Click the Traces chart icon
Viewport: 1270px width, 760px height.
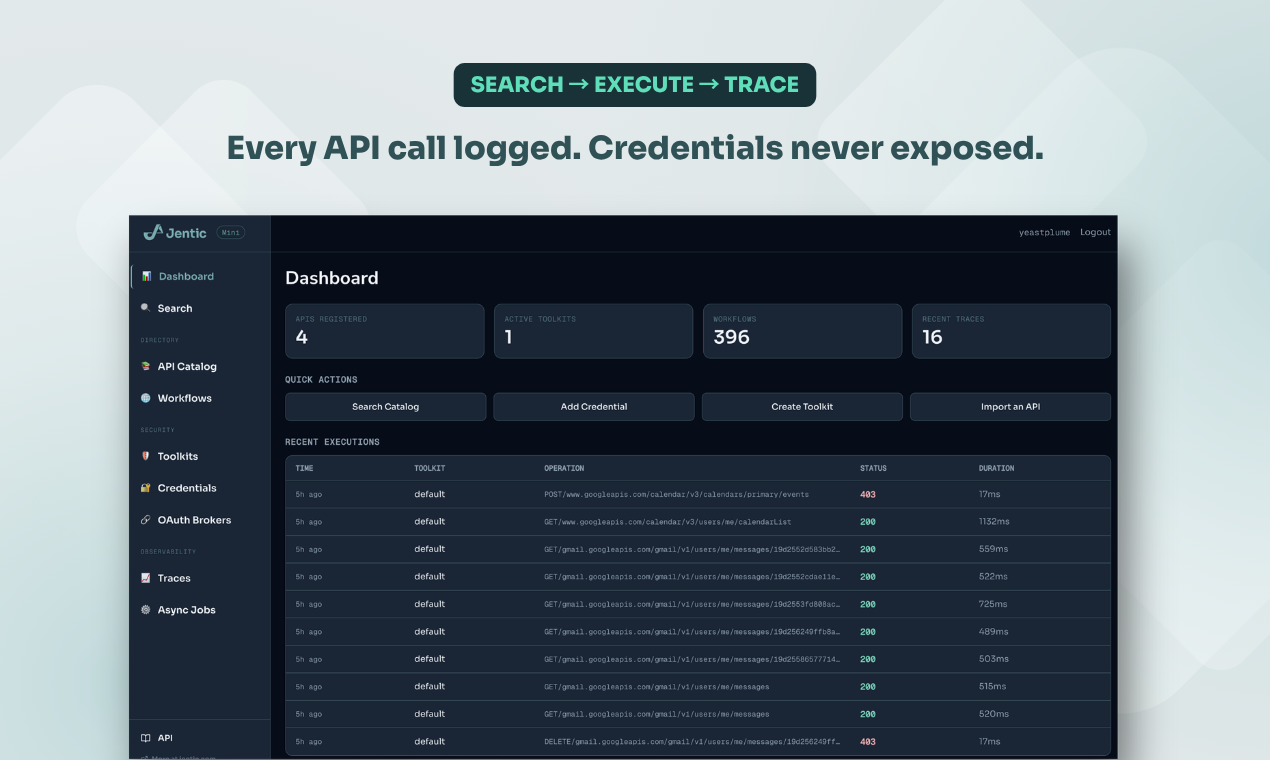pos(146,578)
